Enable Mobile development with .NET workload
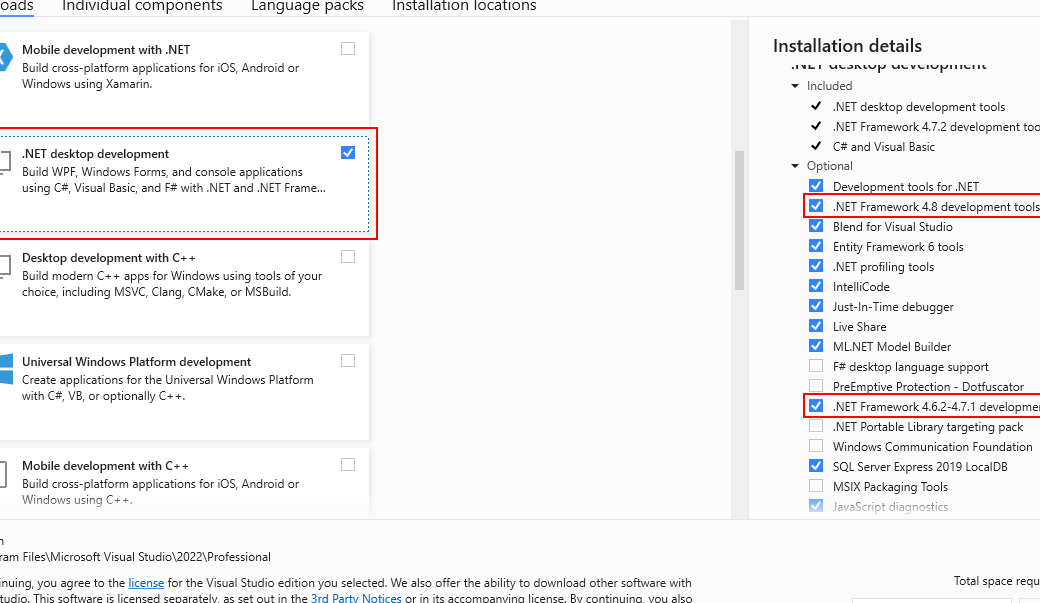This screenshot has height=603, width=1040. point(348,48)
